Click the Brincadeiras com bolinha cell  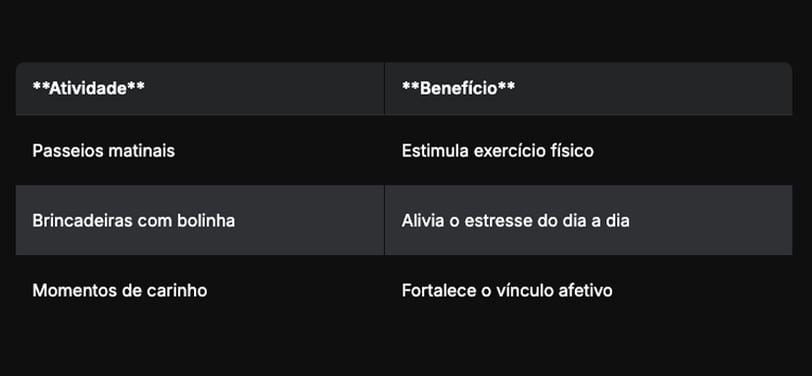(x=200, y=220)
